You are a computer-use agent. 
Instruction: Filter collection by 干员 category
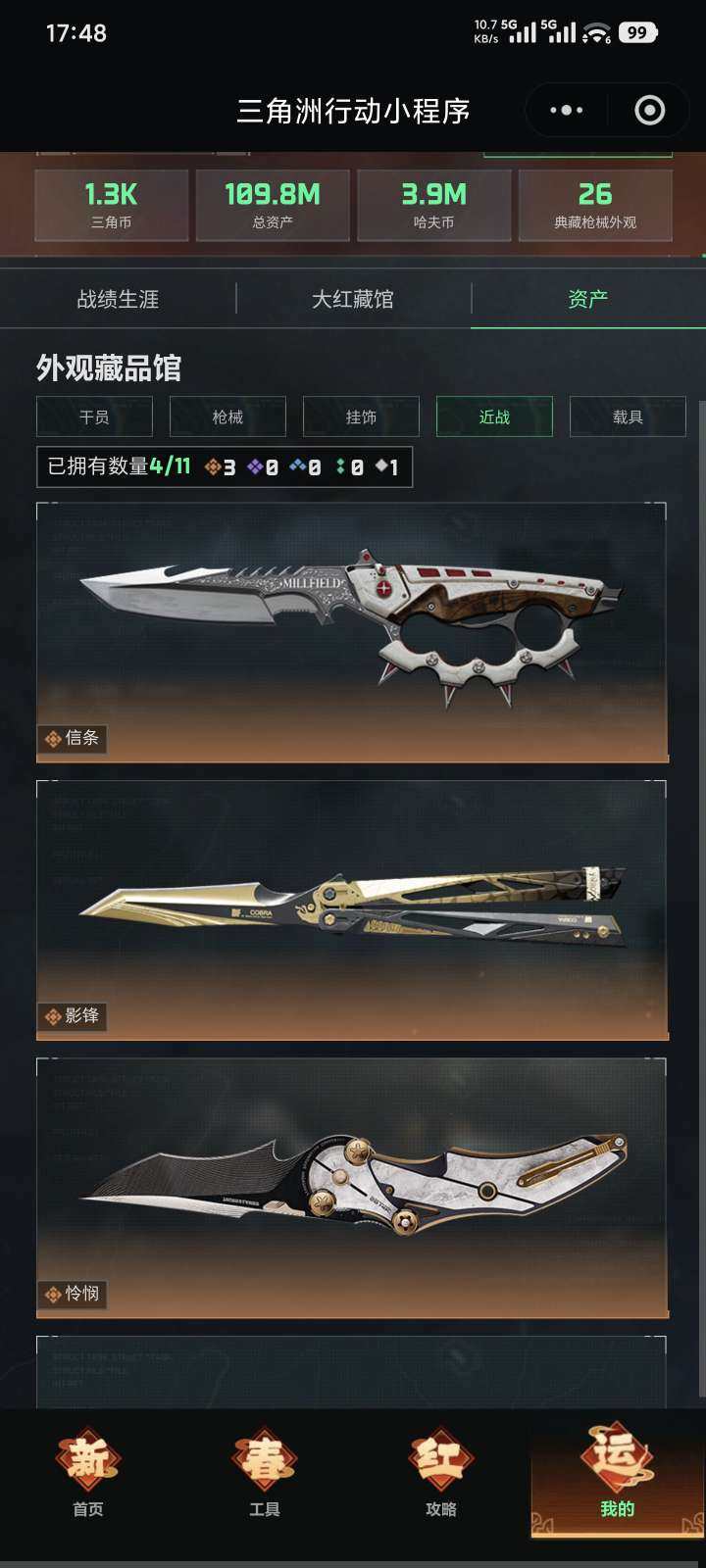[x=94, y=416]
